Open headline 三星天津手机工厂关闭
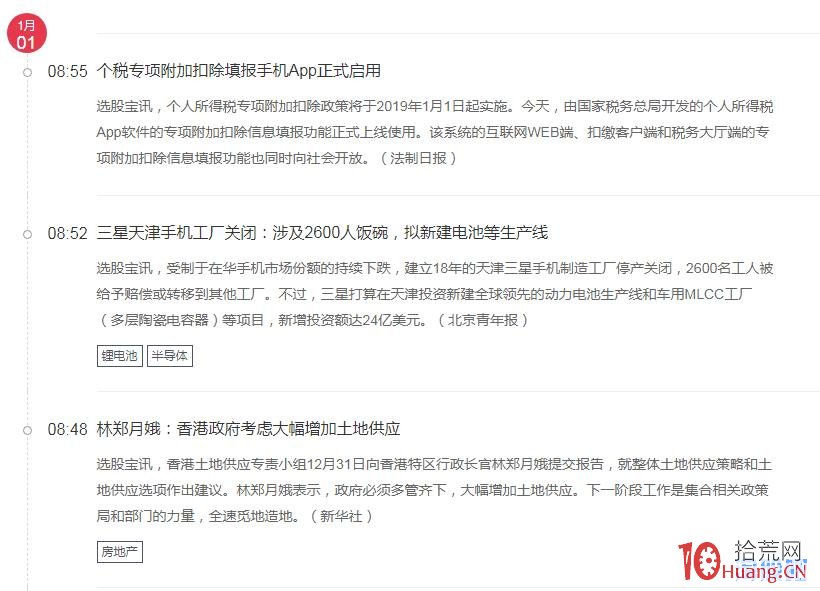The image size is (820, 591). pyautogui.click(x=322, y=233)
